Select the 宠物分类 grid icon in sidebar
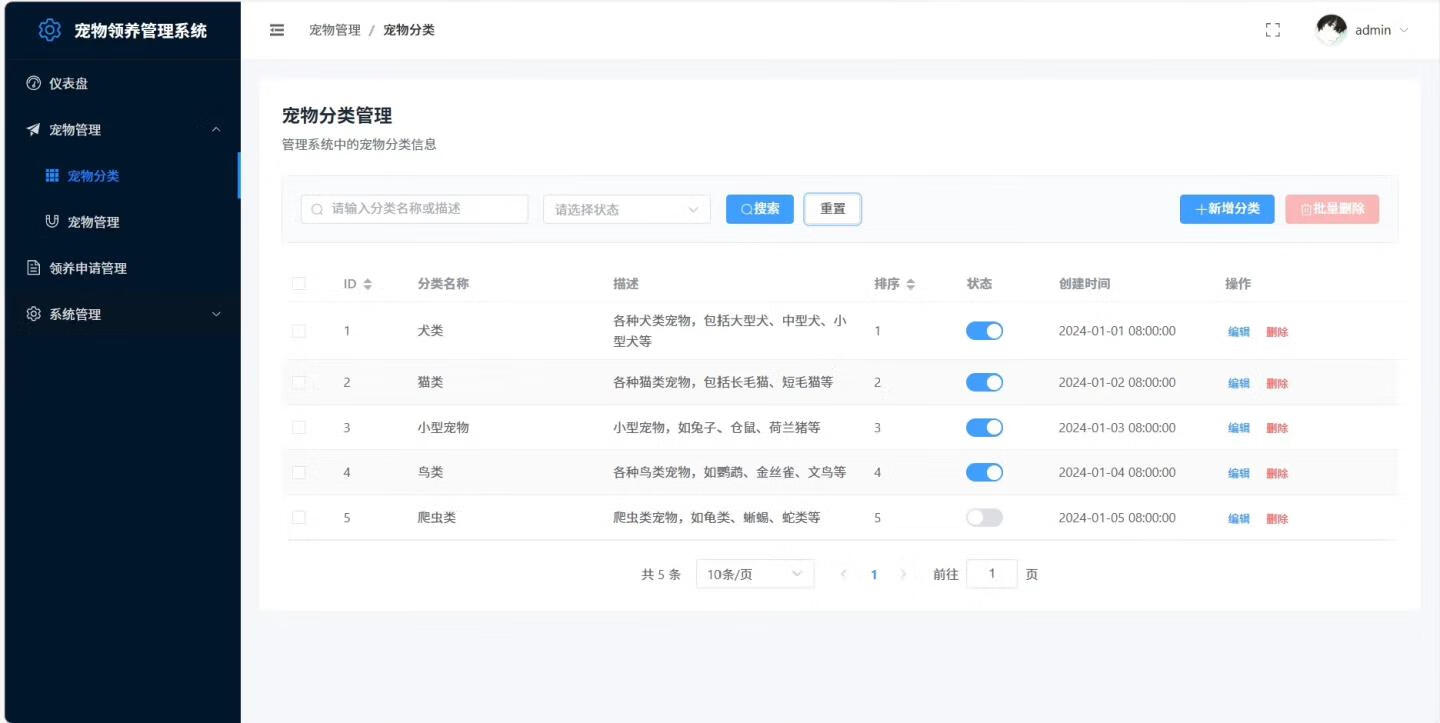The image size is (1440, 723). pyautogui.click(x=52, y=175)
